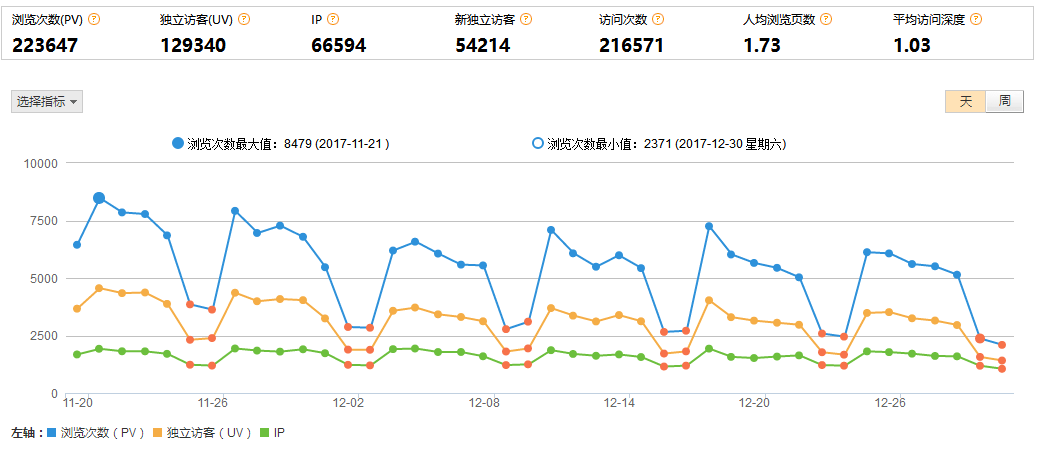Open help tooltip for 新独立访客
Screen dimensions: 1038x450
click(526, 19)
